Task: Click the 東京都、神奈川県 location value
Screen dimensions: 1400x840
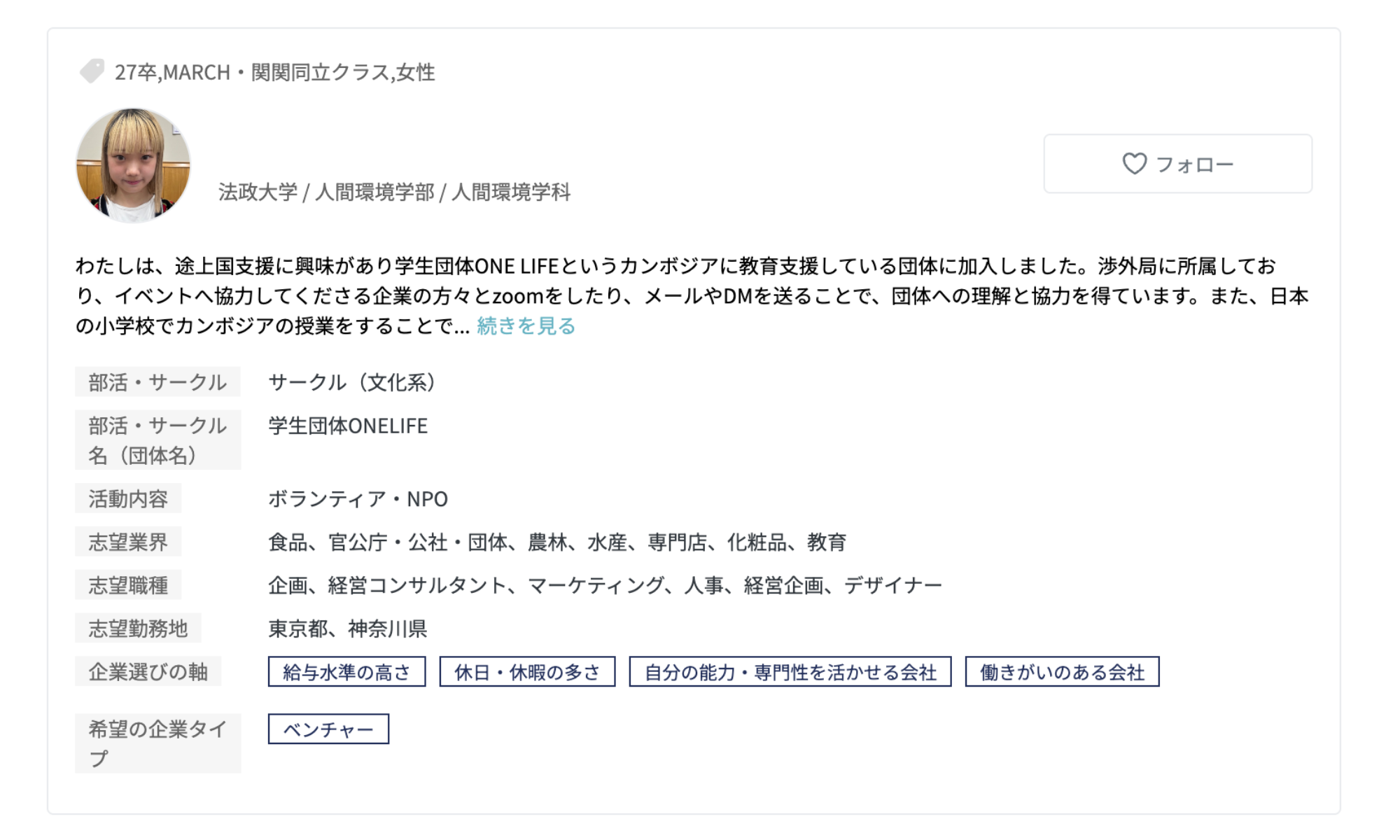Action: pyautogui.click(x=348, y=629)
